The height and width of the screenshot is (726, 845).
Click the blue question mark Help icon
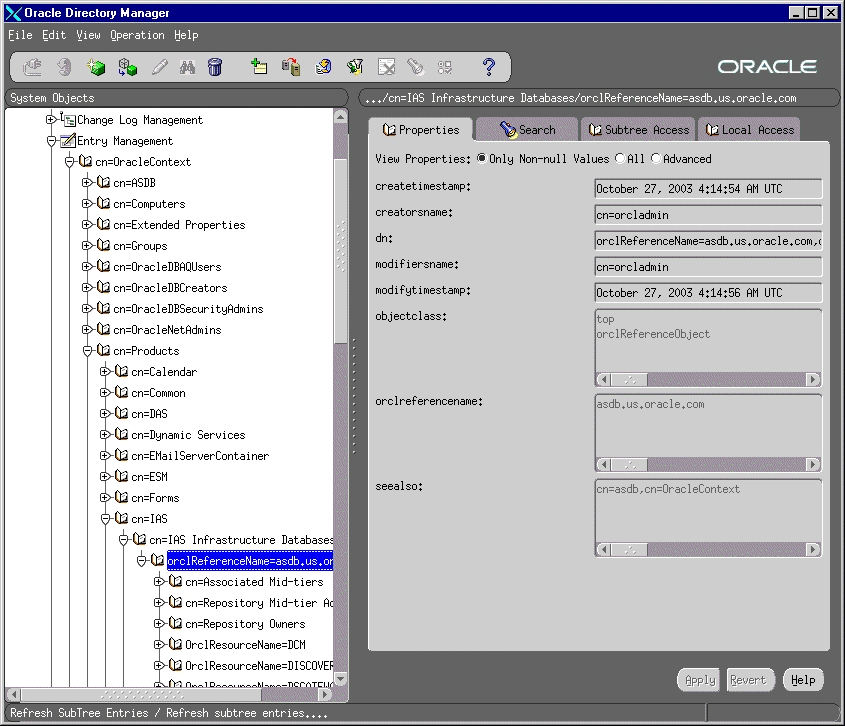click(x=489, y=67)
